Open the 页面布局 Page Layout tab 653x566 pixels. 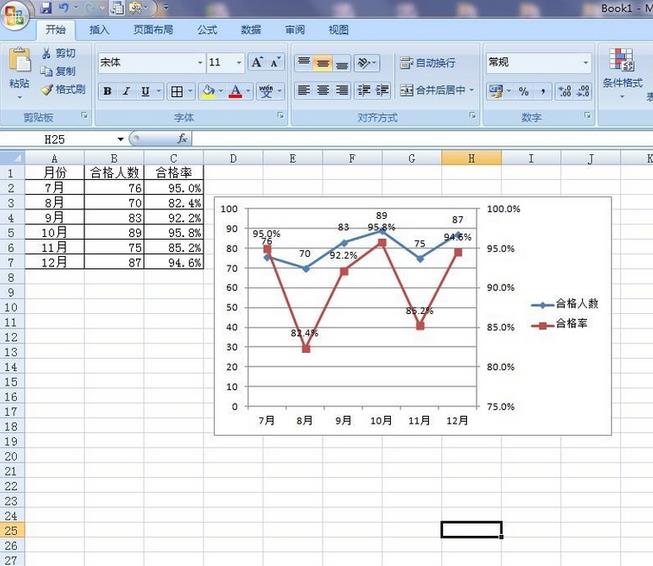pos(153,30)
